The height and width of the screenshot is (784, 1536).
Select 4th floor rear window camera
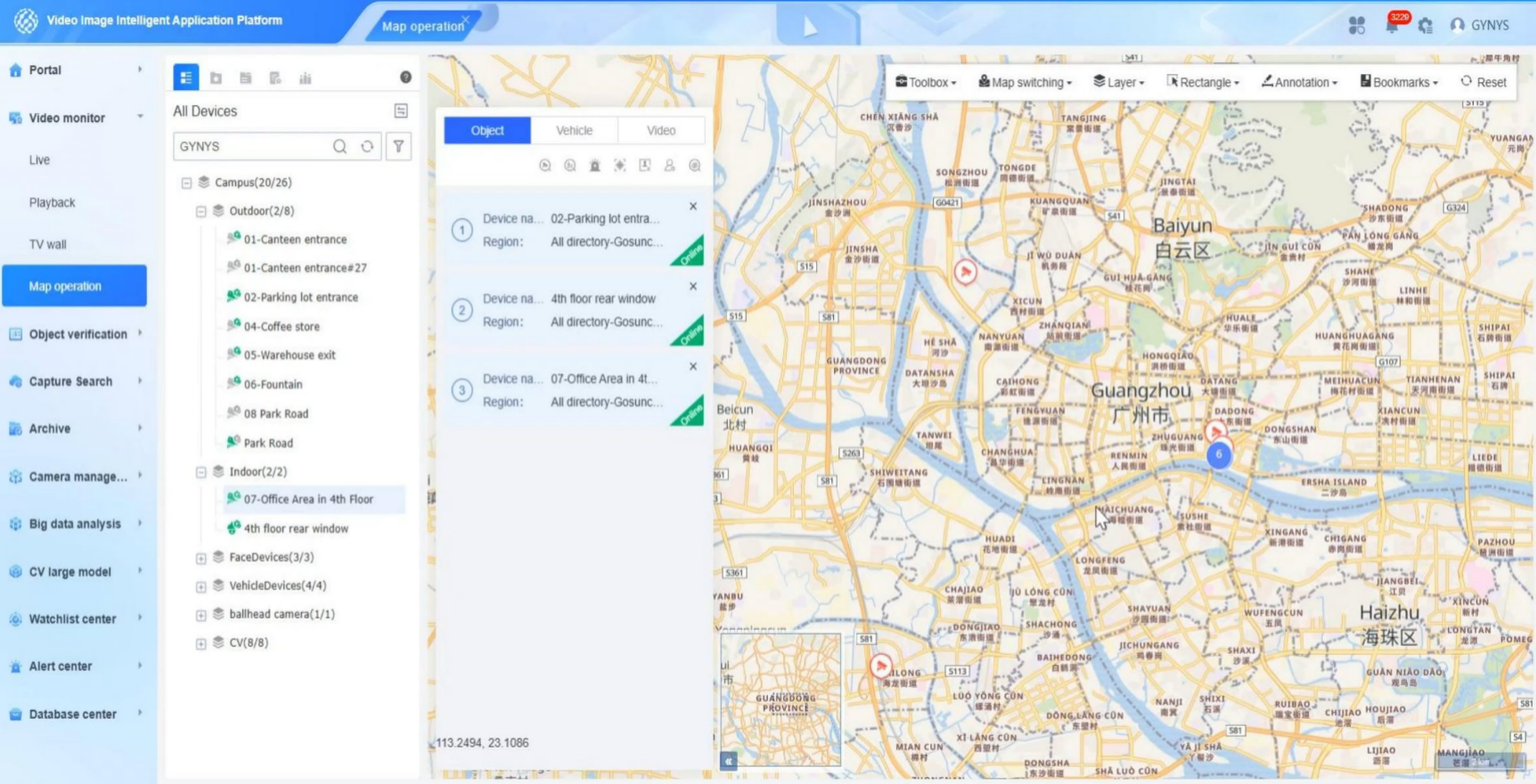(x=296, y=529)
